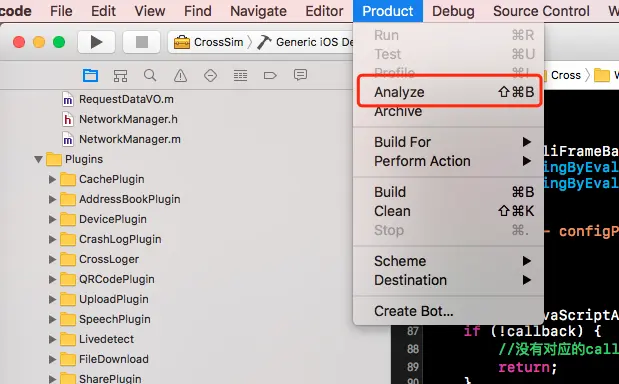Expand the UploadPlugin folder triangle
The width and height of the screenshot is (619, 384).
[52, 299]
